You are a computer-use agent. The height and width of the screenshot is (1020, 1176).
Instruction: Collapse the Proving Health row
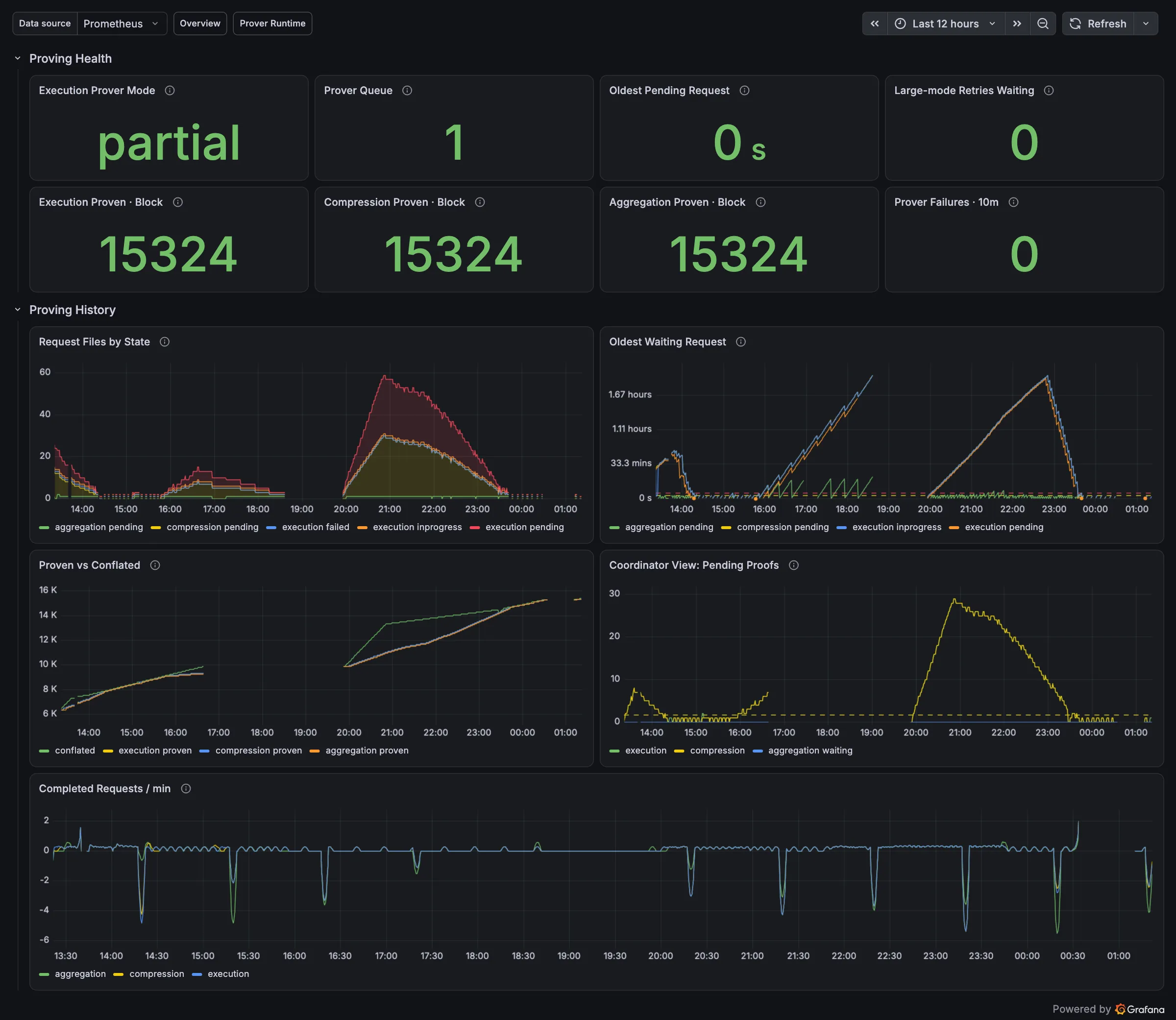point(18,58)
